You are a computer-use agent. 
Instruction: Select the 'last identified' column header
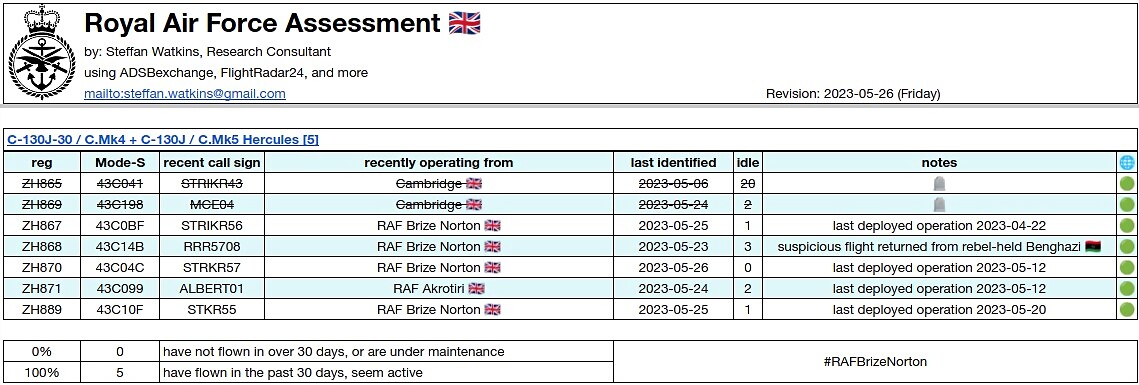[673, 163]
